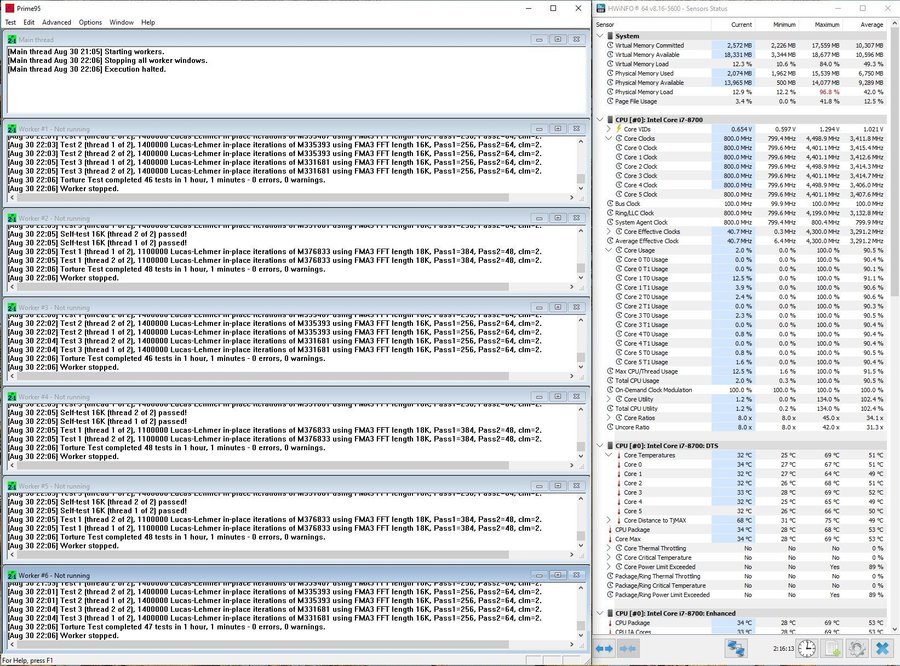Maximize the Worker #1 child window
The image size is (900, 666).
click(x=558, y=129)
